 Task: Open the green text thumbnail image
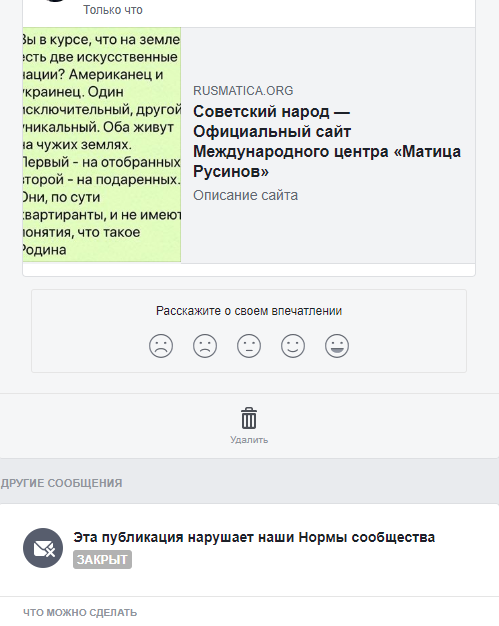(x=102, y=145)
